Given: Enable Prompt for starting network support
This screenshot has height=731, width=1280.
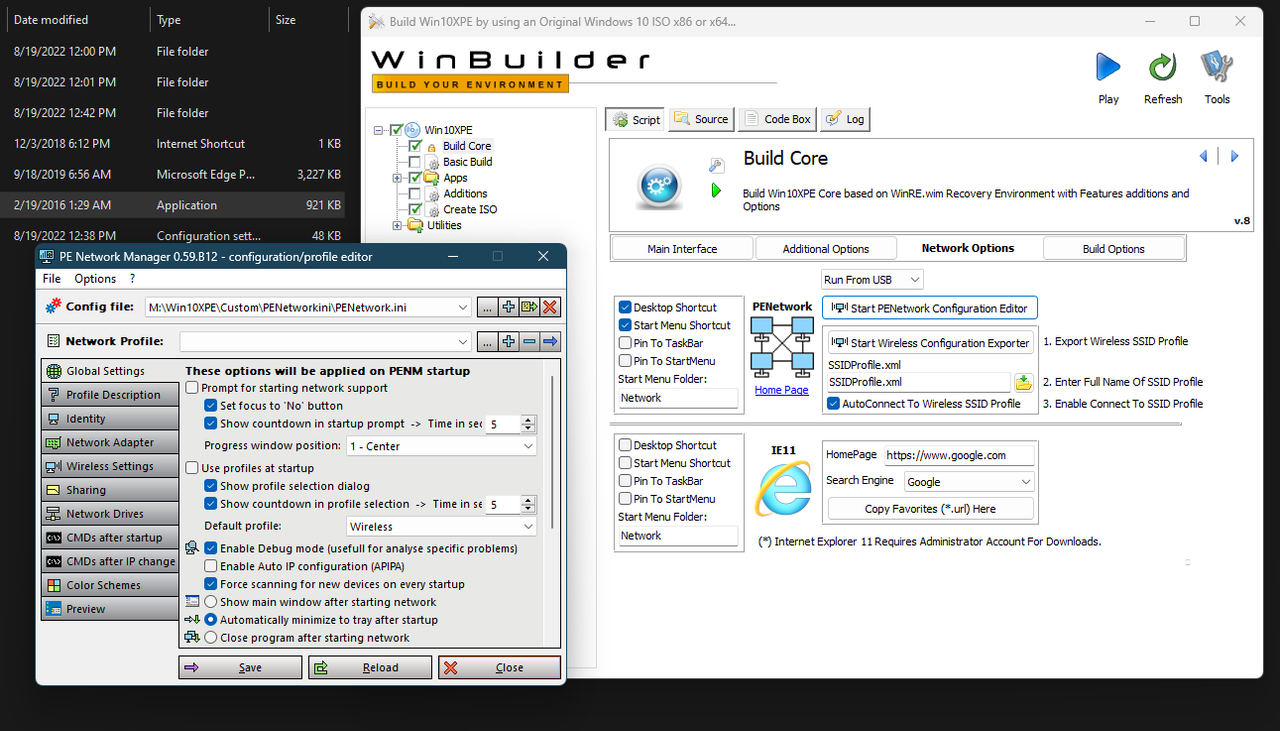Looking at the screenshot, I should pos(192,388).
